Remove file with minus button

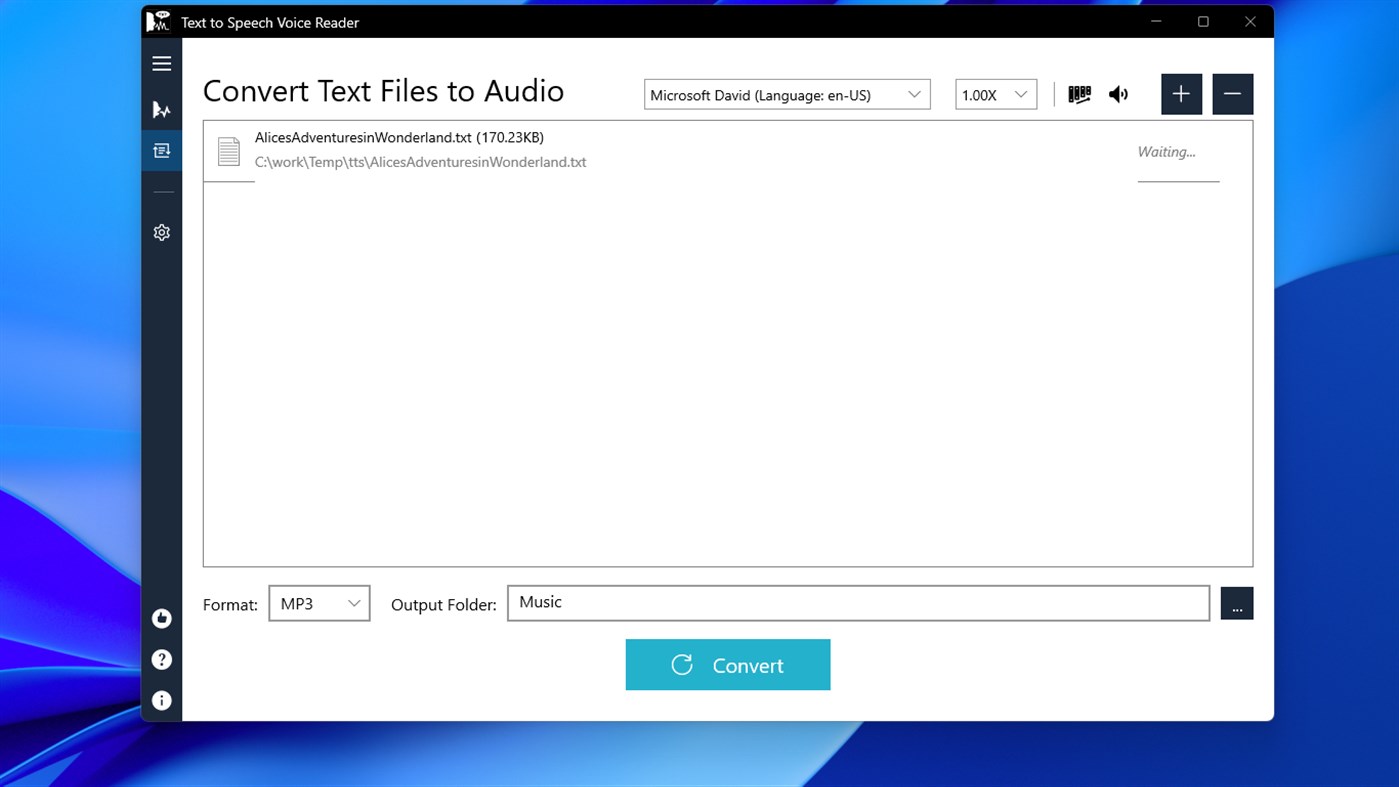[1232, 94]
